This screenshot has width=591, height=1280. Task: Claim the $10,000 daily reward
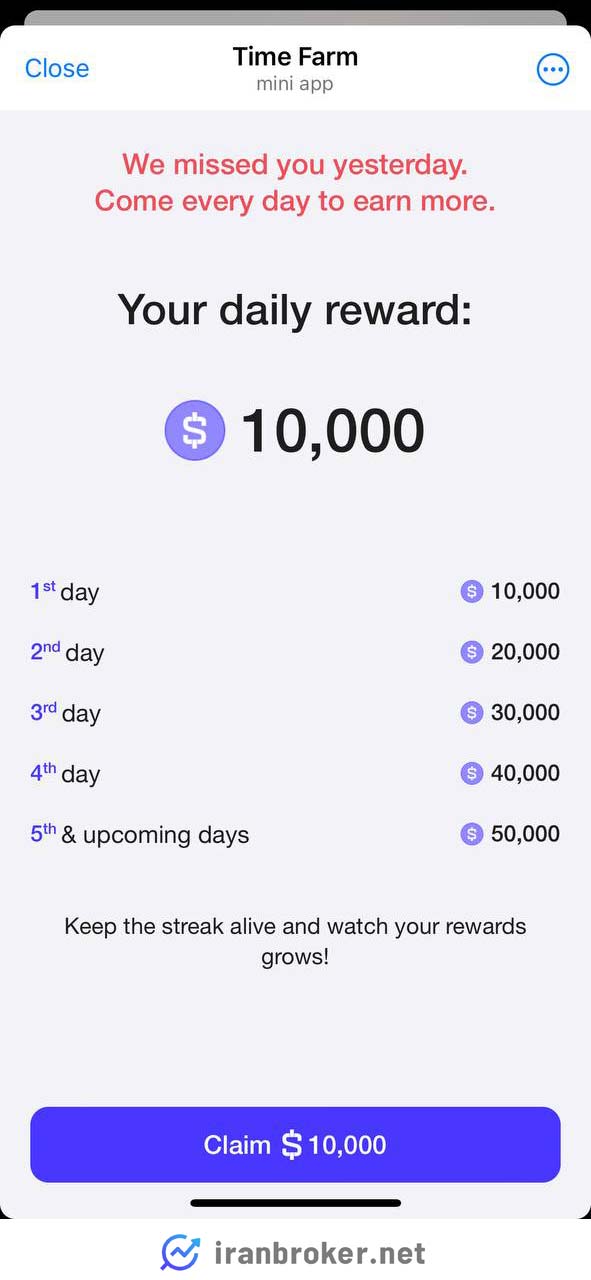click(295, 1144)
